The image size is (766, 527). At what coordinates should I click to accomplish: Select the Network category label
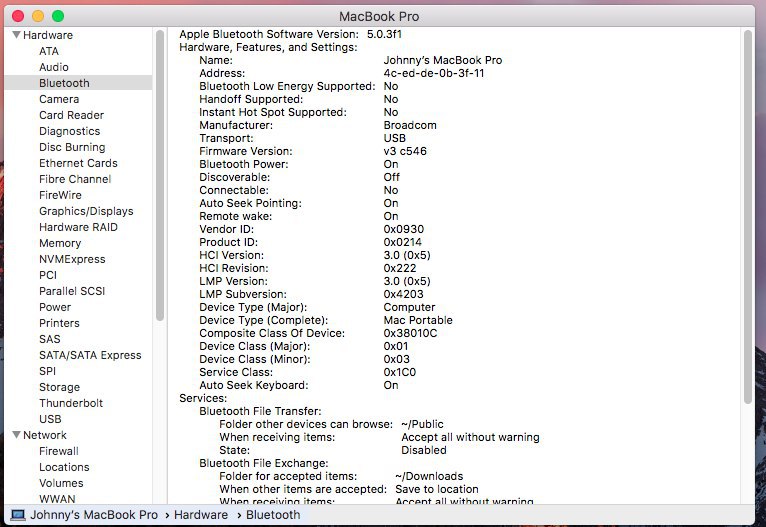(45, 435)
